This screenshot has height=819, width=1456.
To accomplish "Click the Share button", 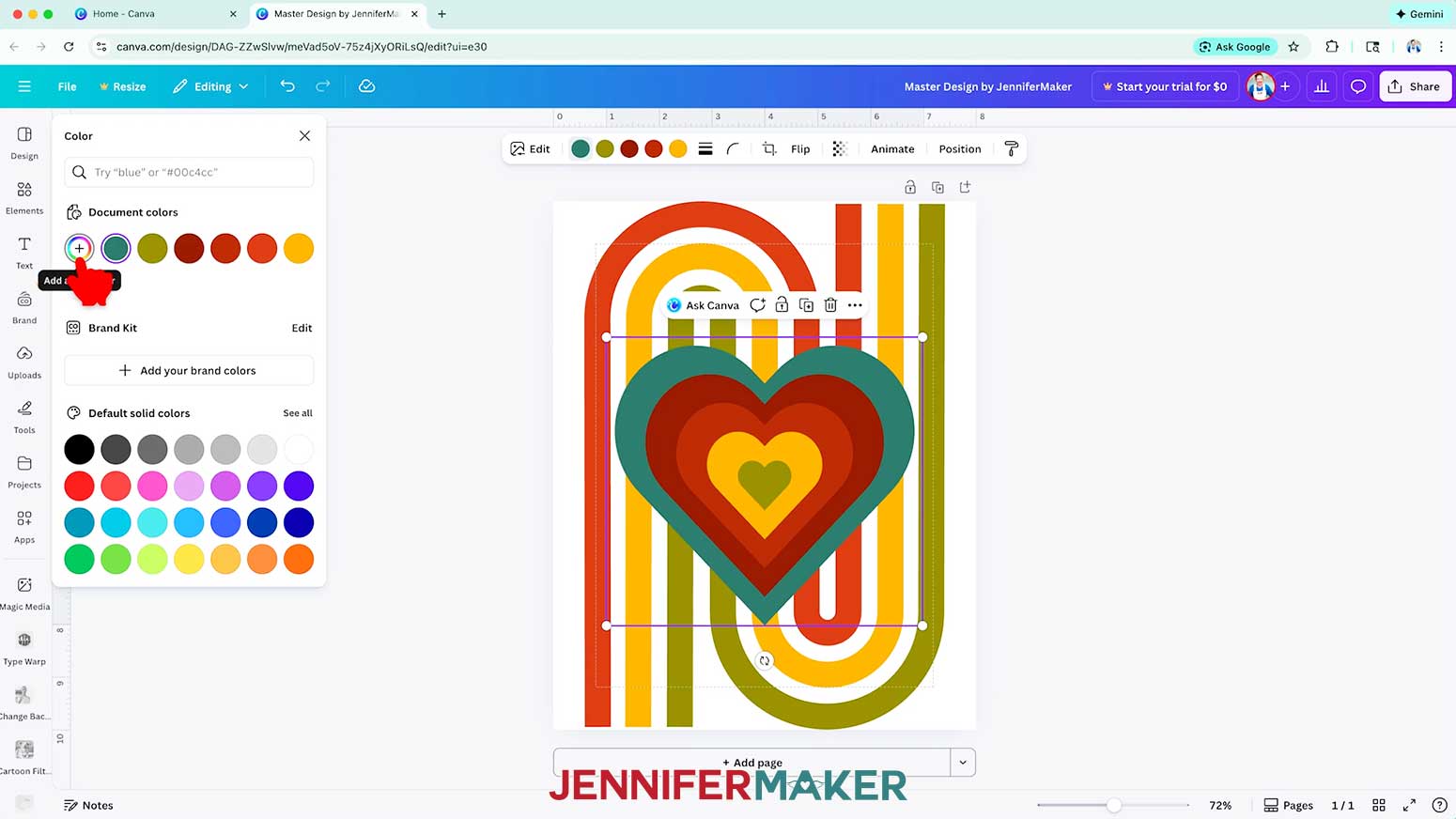I will 1415,86.
